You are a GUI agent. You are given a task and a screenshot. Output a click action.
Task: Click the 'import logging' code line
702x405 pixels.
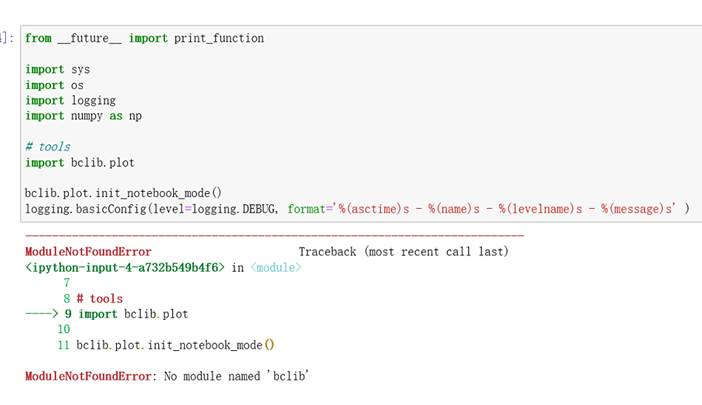70,100
